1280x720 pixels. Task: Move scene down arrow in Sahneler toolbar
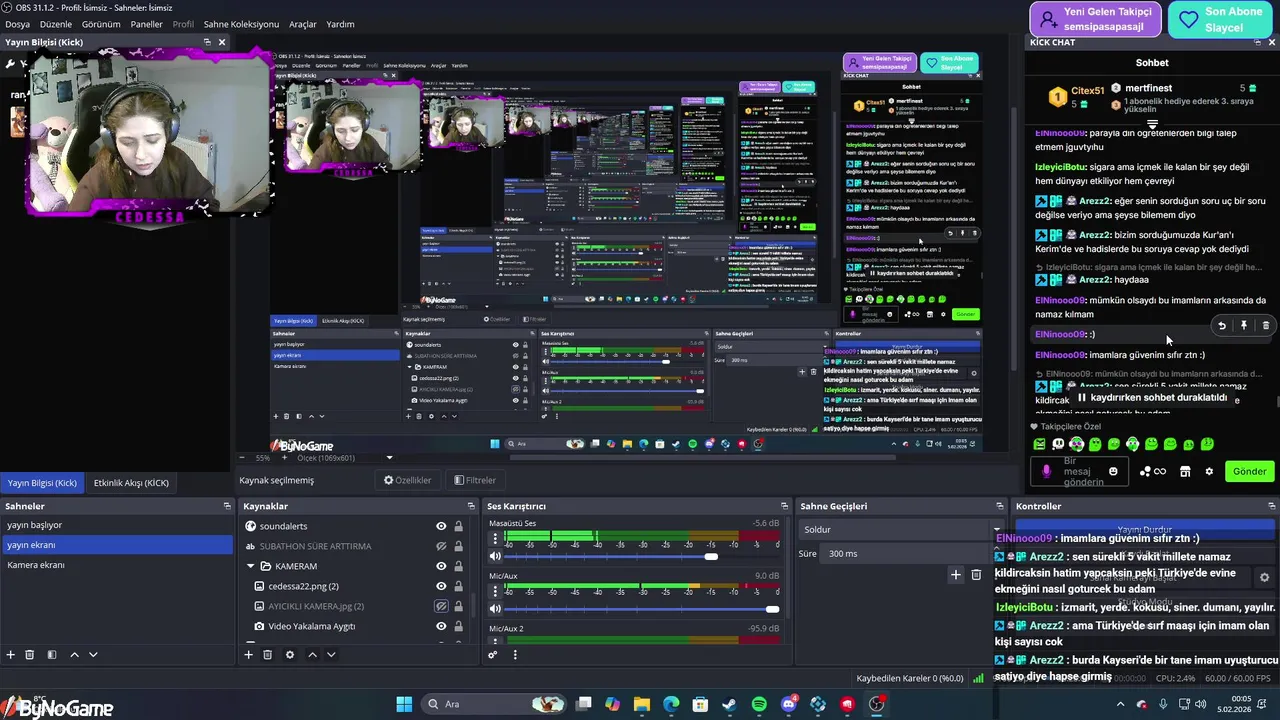[93, 655]
